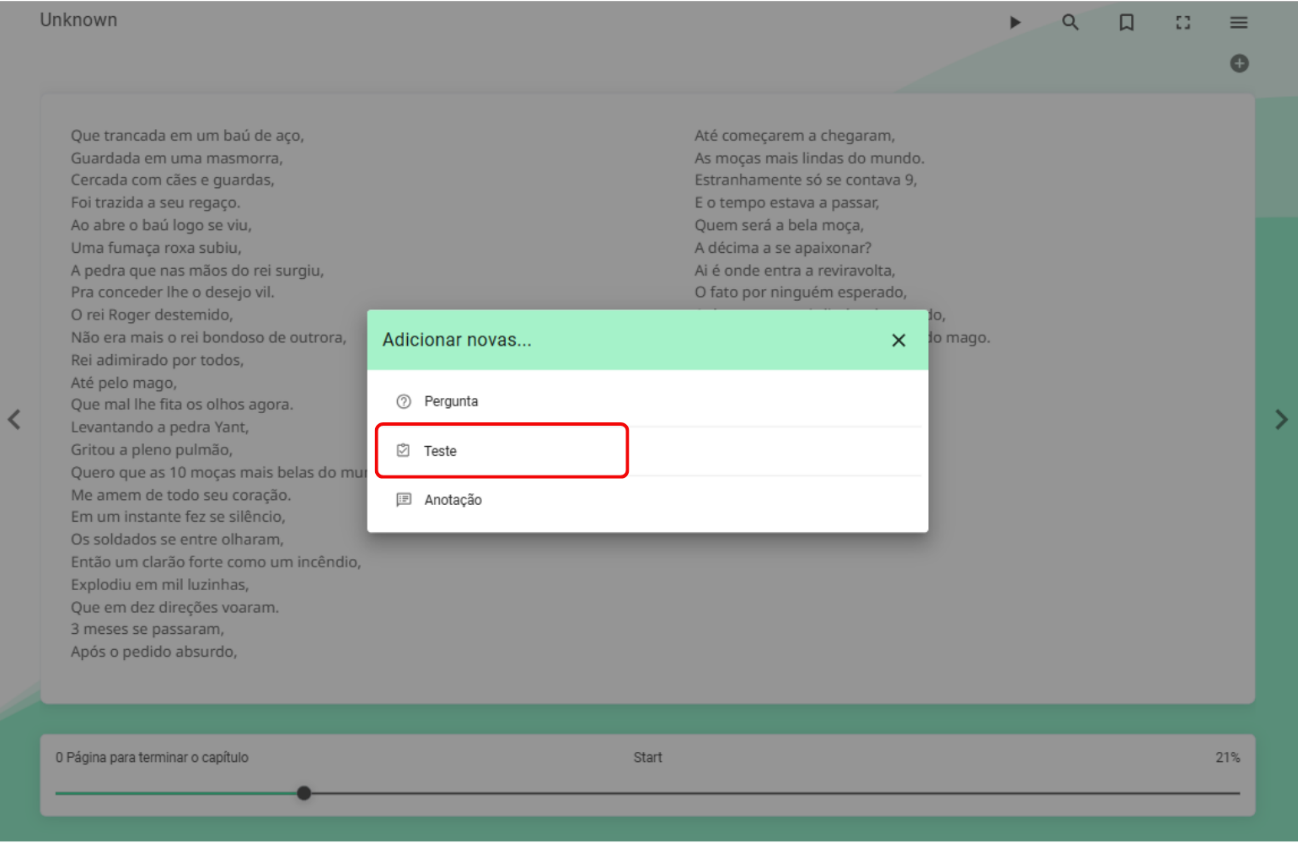
Task: Click line 'As moças mais lindas do mundo.'
Action: click(x=810, y=158)
